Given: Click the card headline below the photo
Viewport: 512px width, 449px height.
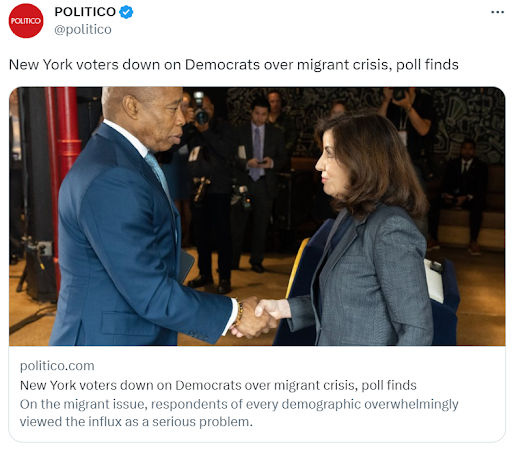Looking at the screenshot, I should point(218,385).
